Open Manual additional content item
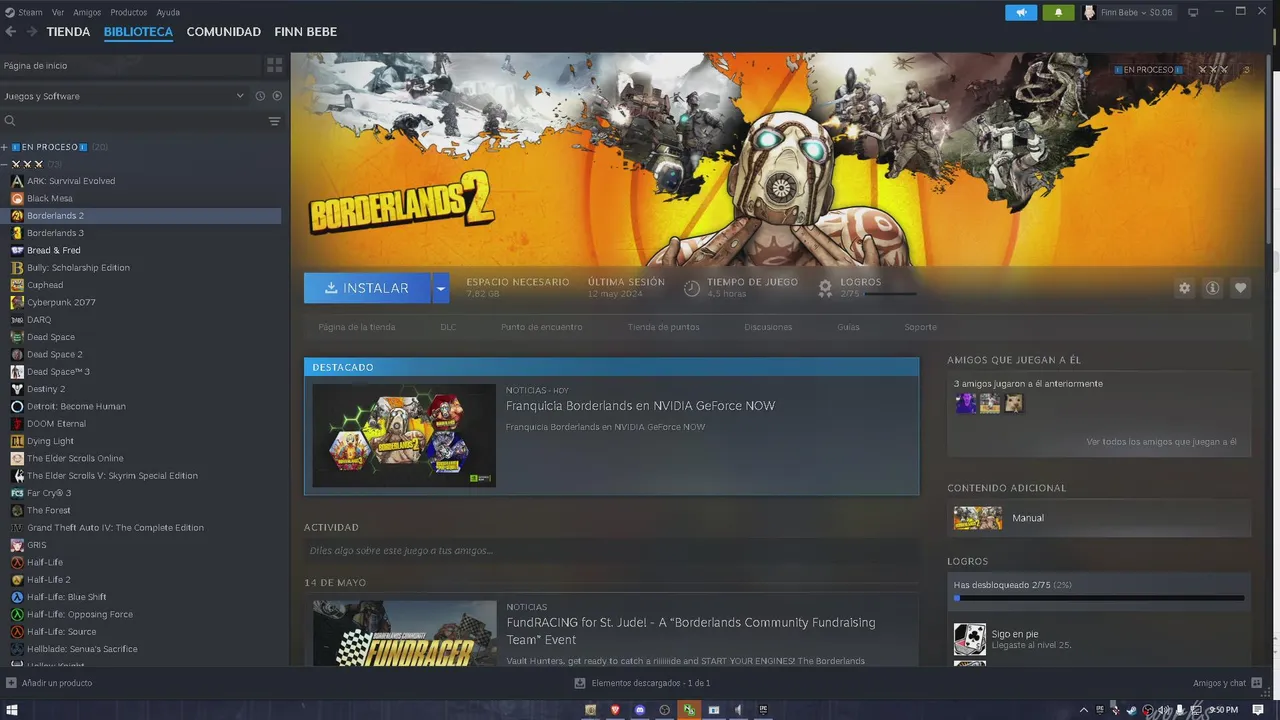The image size is (1280, 720). pos(1099,518)
